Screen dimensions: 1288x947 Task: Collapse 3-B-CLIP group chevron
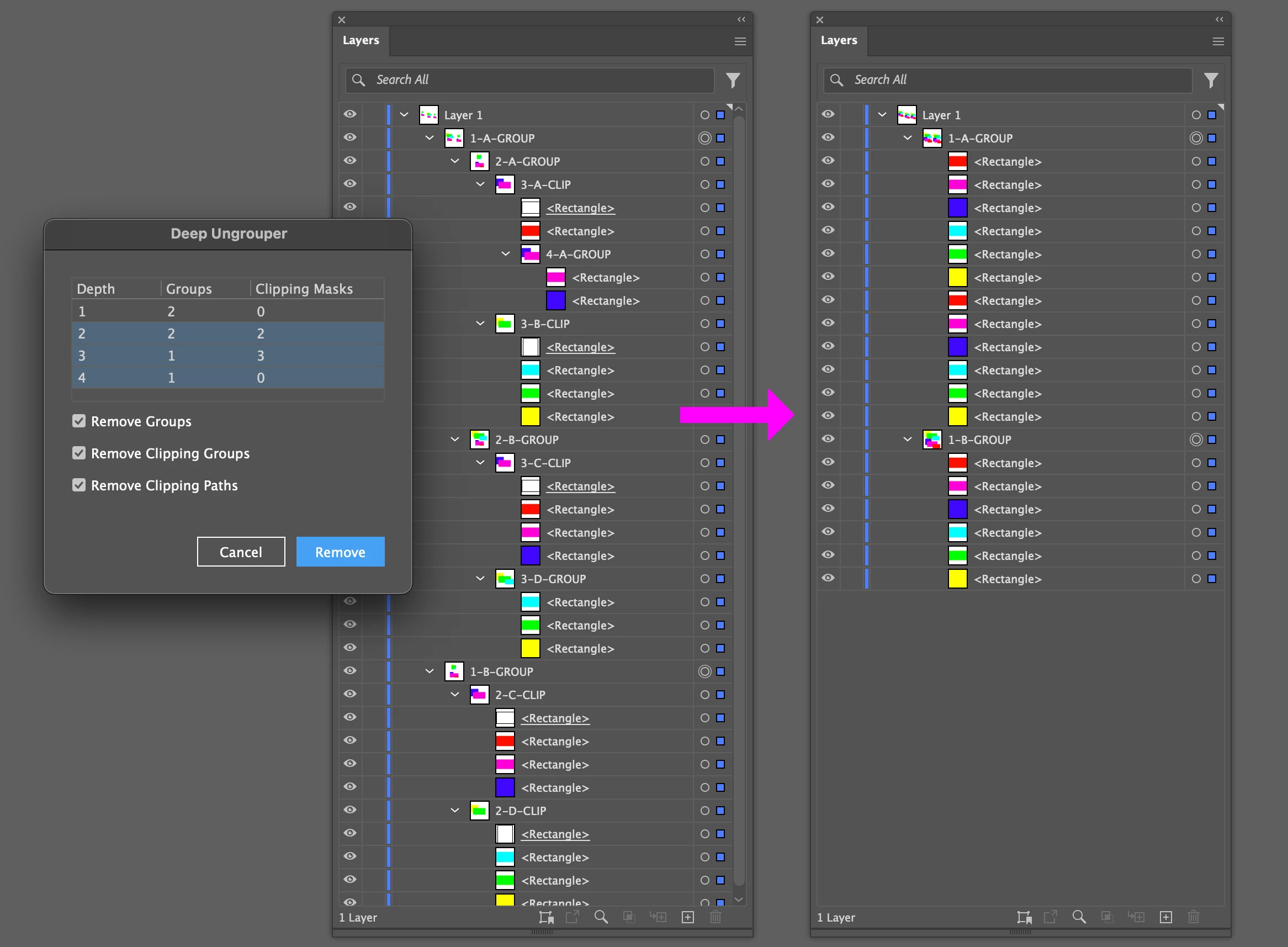pyautogui.click(x=480, y=324)
